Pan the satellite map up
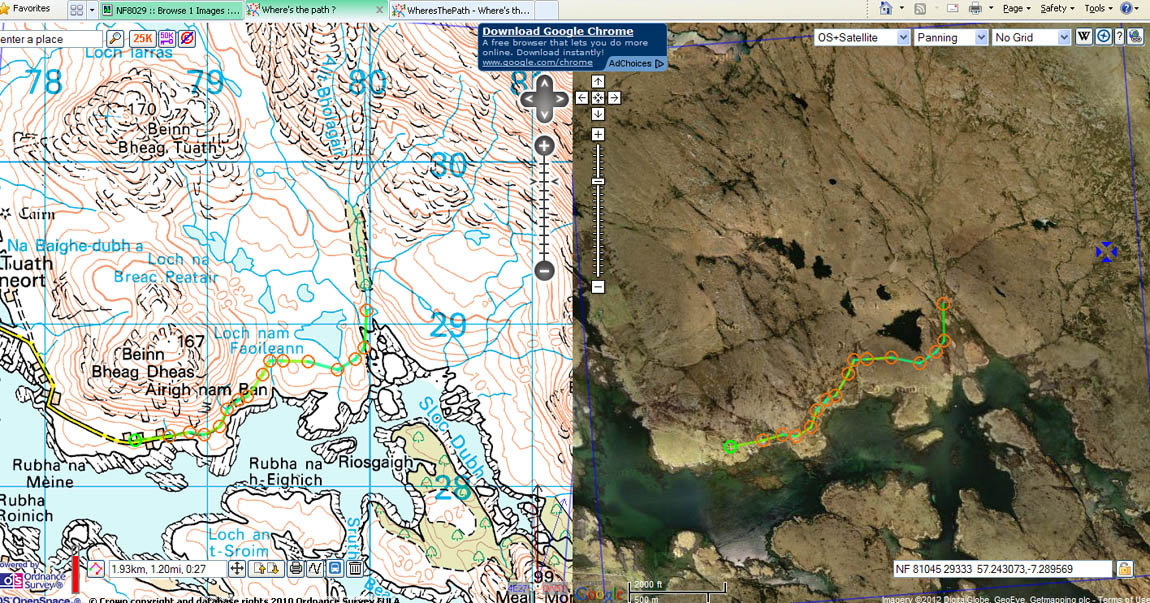This screenshot has width=1150, height=603. coord(598,81)
